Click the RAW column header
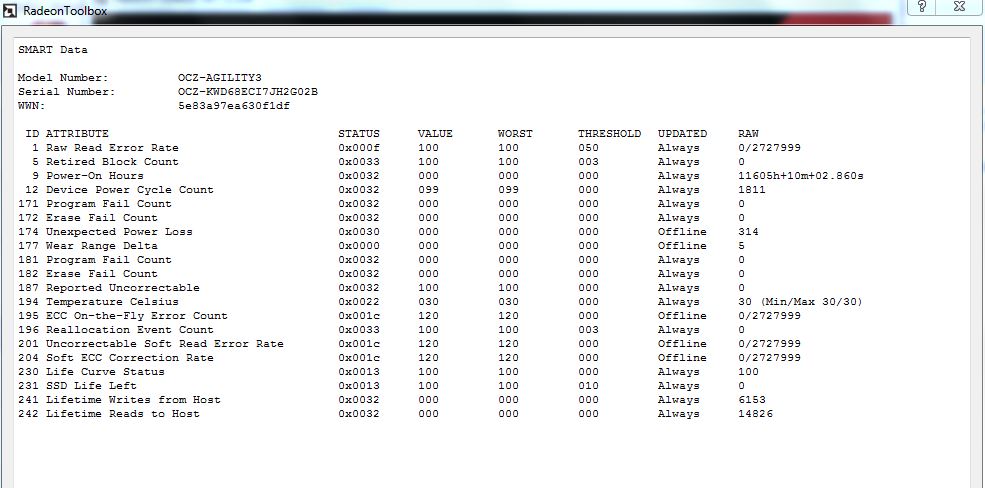Viewport: 985px width, 488px height. click(x=748, y=134)
